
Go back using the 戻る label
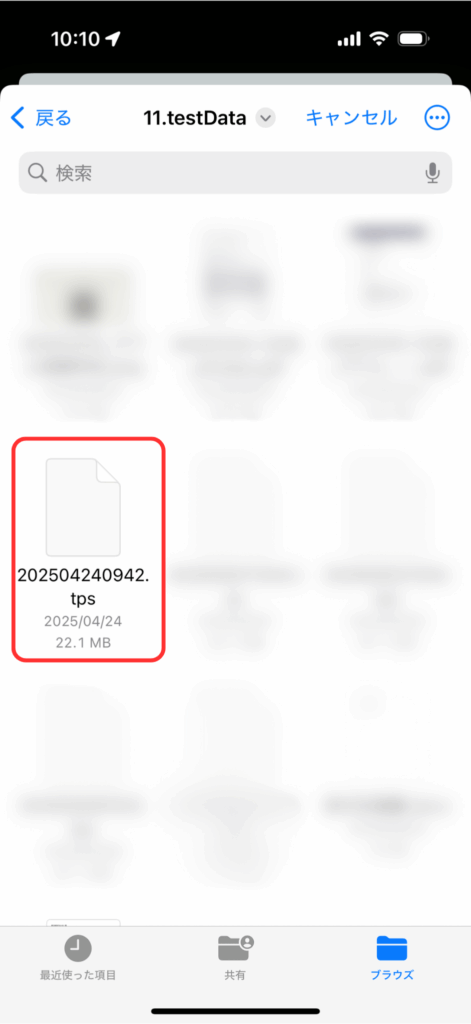tap(53, 118)
